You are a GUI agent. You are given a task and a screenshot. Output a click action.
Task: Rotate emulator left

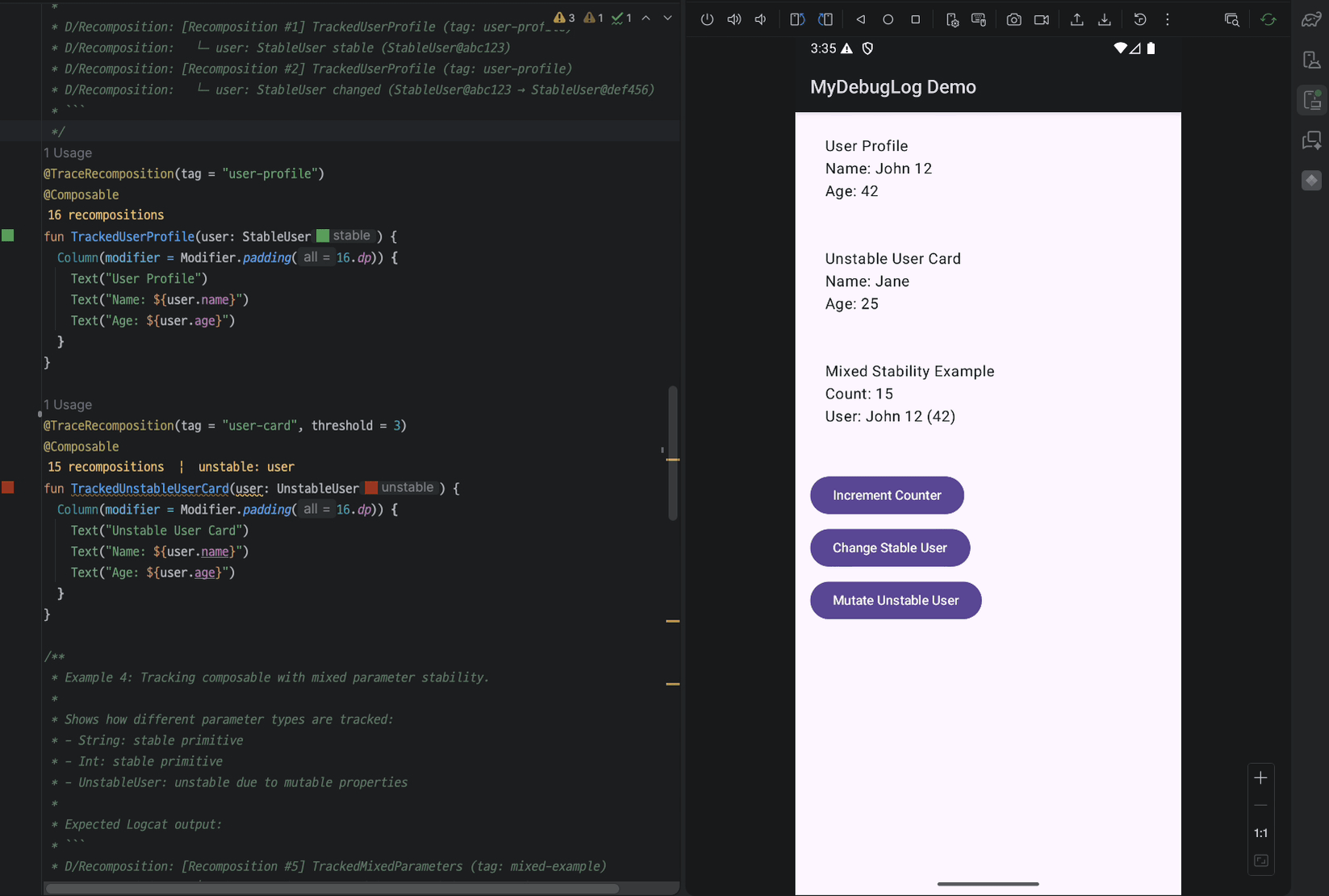pyautogui.click(x=797, y=19)
